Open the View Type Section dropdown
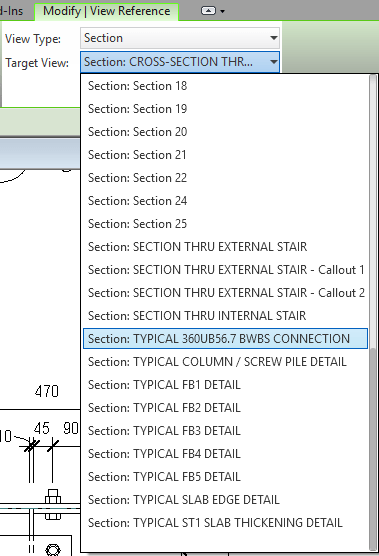This screenshot has height=556, width=379. coord(180,38)
